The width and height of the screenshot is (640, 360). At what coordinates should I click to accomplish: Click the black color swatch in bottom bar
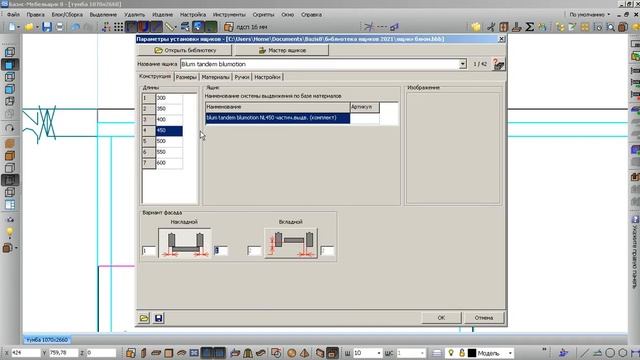pos(472,353)
